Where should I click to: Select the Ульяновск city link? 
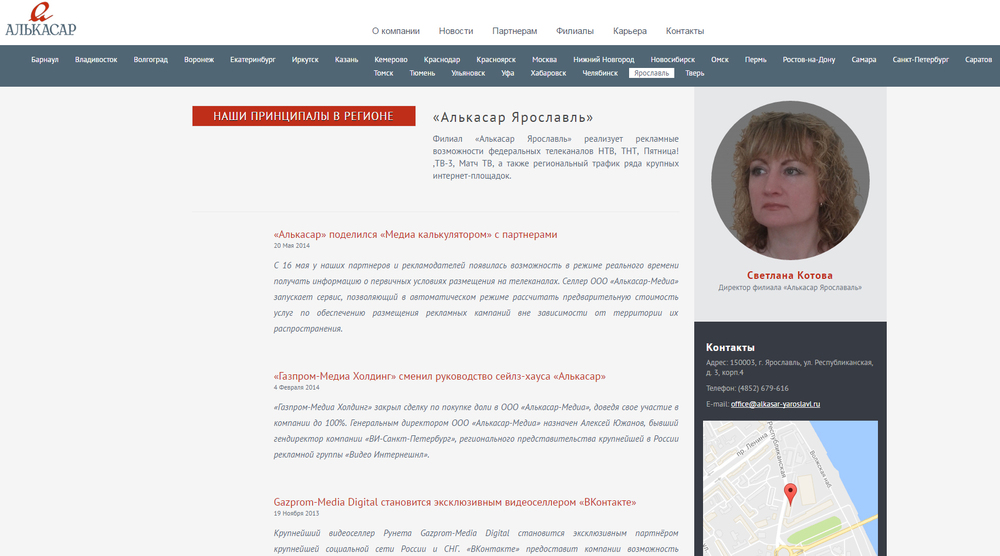468,73
